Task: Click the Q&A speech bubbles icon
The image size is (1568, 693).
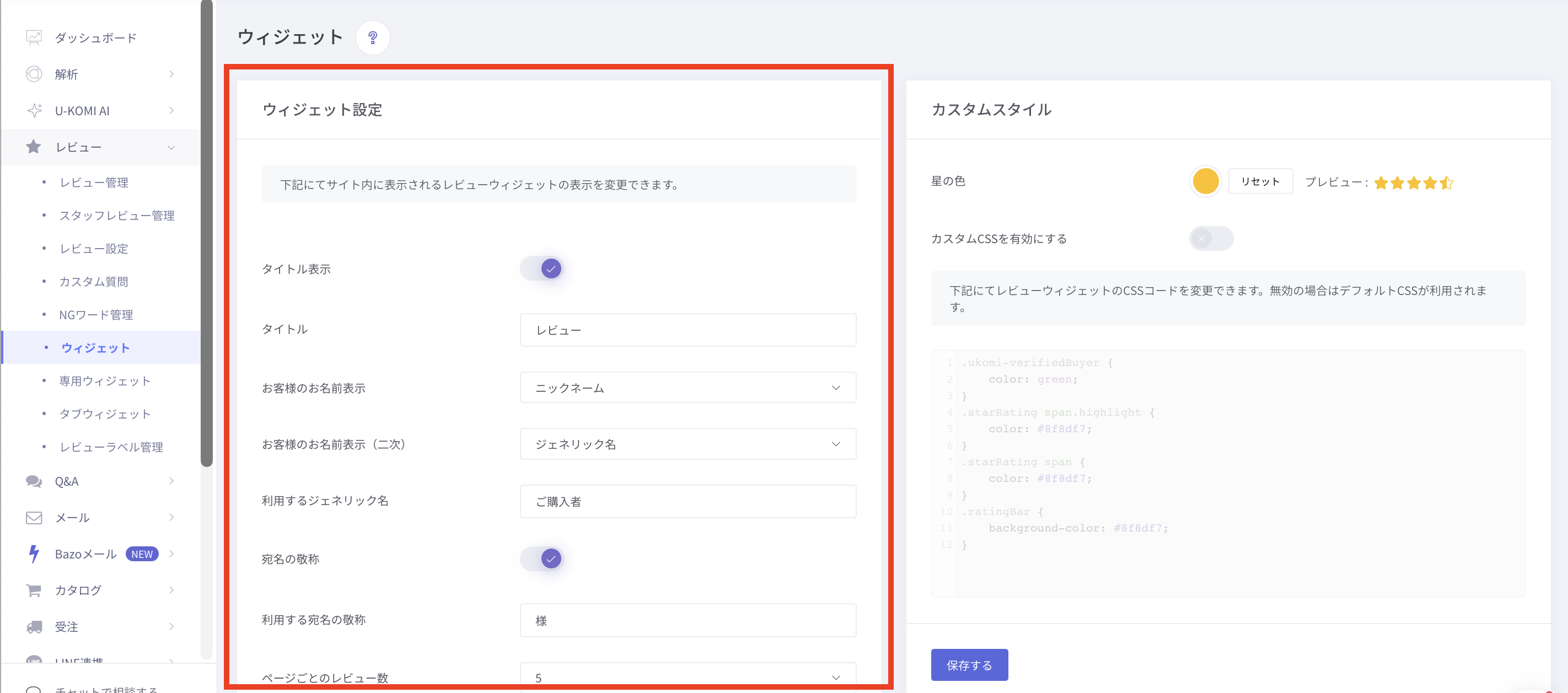Action: (x=34, y=481)
